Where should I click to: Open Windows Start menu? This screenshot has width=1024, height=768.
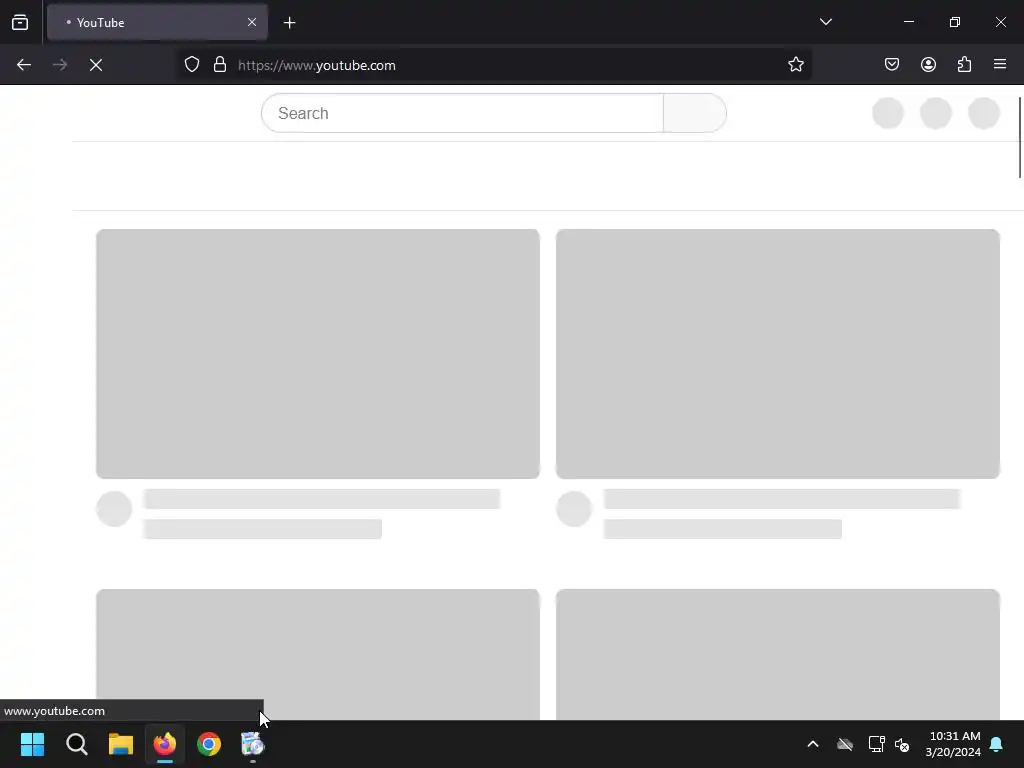click(x=33, y=744)
